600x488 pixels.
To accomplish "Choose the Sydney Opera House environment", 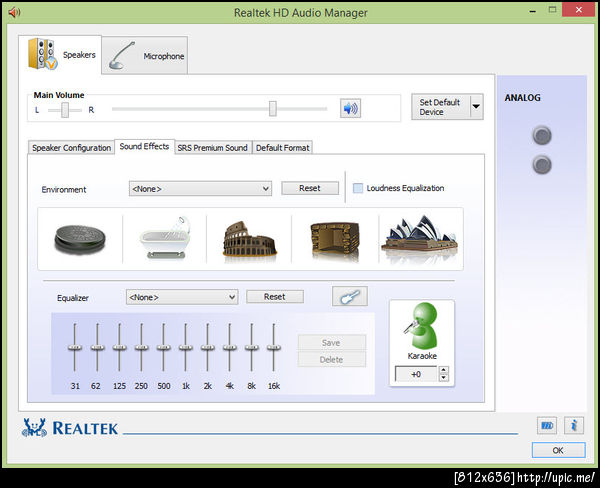I will (x=419, y=238).
